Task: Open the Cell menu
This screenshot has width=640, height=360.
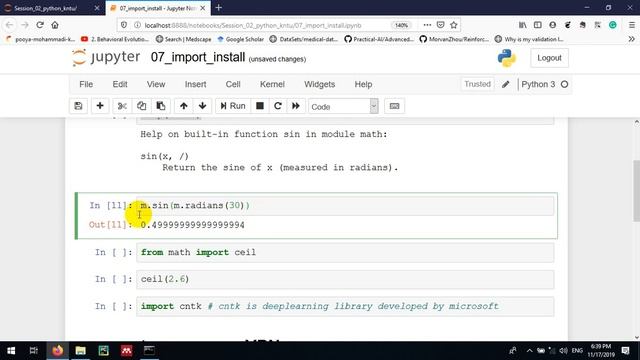Action: (x=233, y=84)
